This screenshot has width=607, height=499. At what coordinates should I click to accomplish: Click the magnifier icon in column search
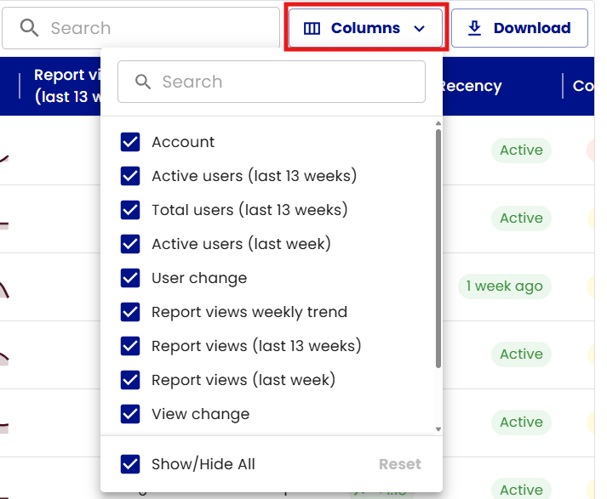click(144, 82)
